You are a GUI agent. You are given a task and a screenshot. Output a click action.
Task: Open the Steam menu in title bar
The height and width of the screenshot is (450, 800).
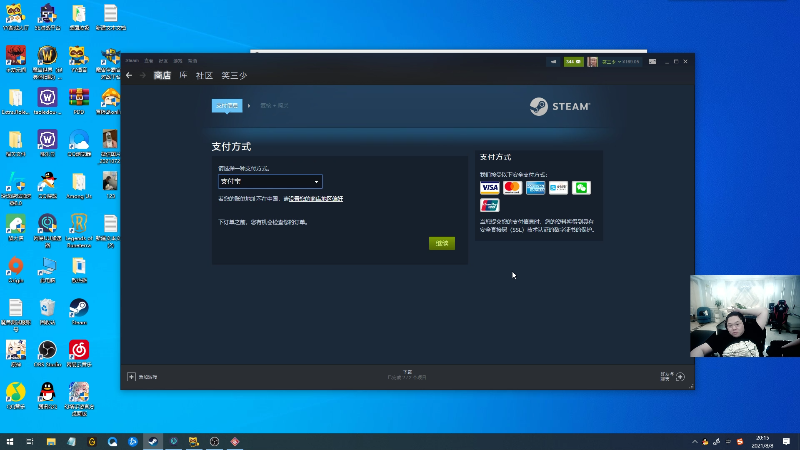[132, 61]
